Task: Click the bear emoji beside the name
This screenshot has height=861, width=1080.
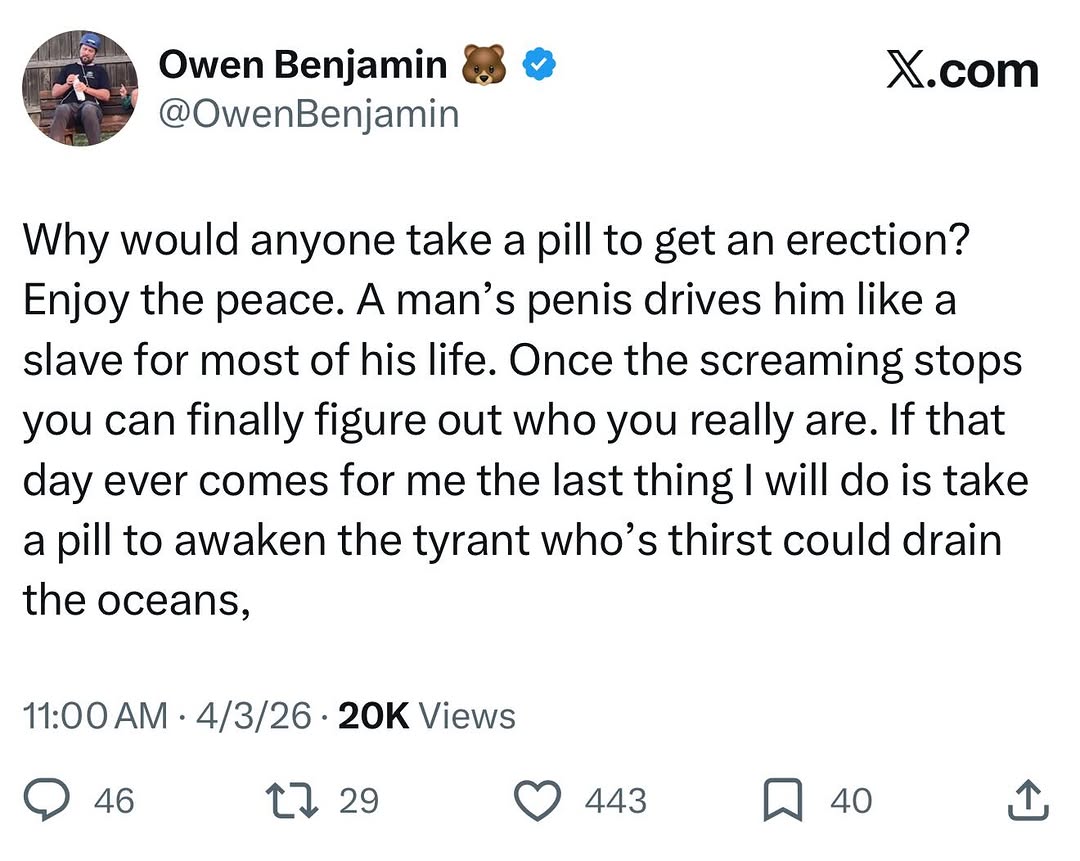Action: 483,66
